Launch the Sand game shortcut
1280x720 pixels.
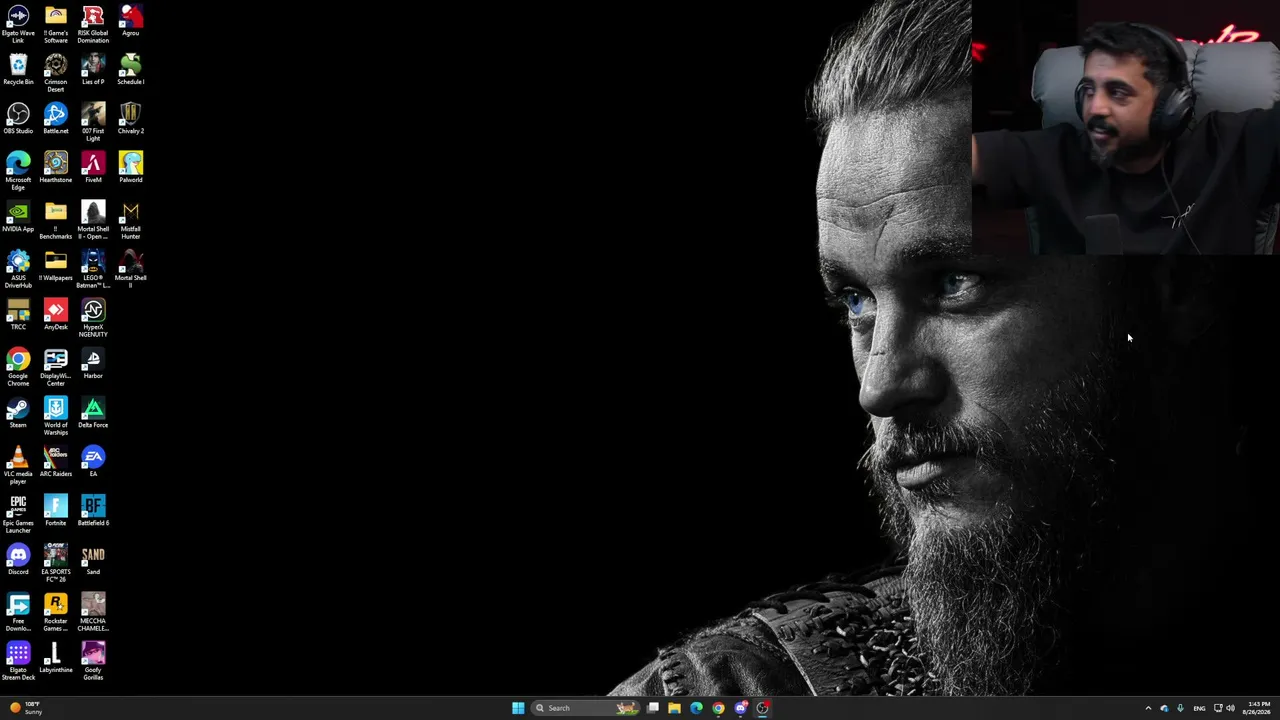point(93,560)
